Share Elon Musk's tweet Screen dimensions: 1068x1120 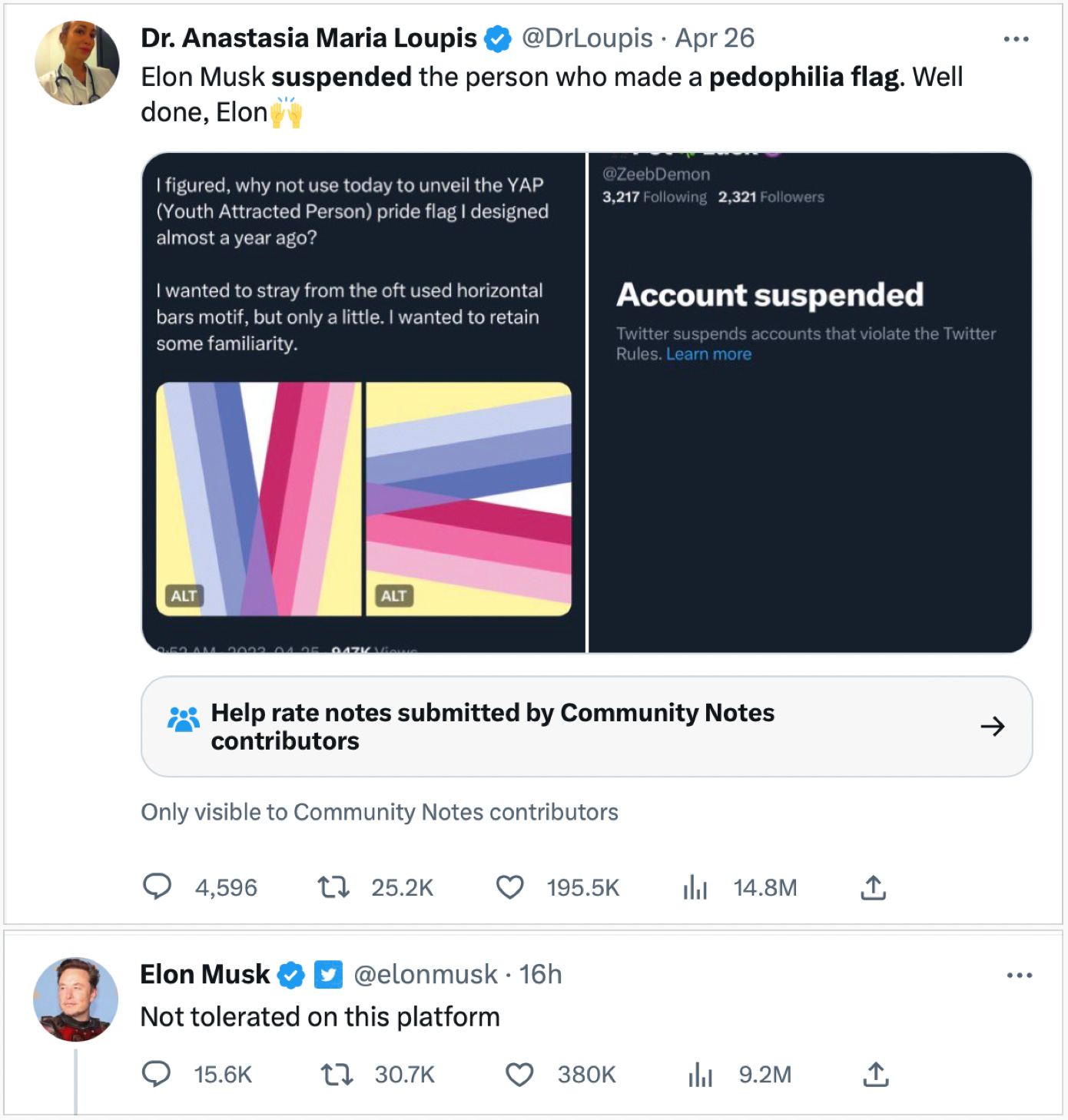pyautogui.click(x=875, y=1074)
